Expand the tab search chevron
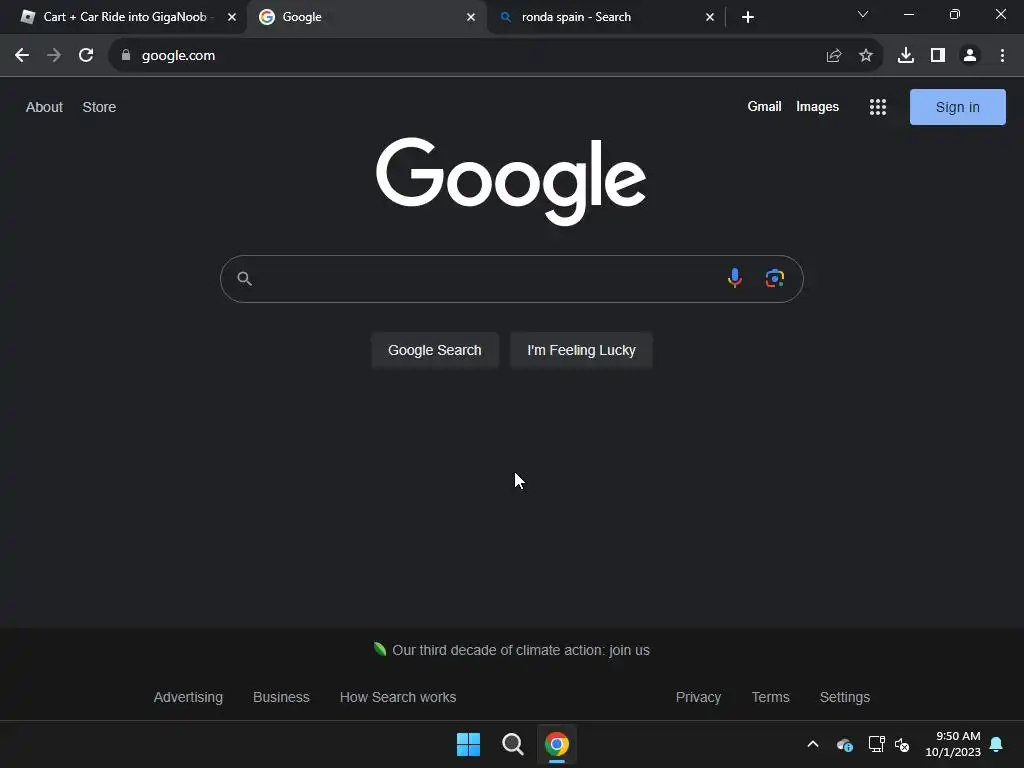 click(x=863, y=14)
